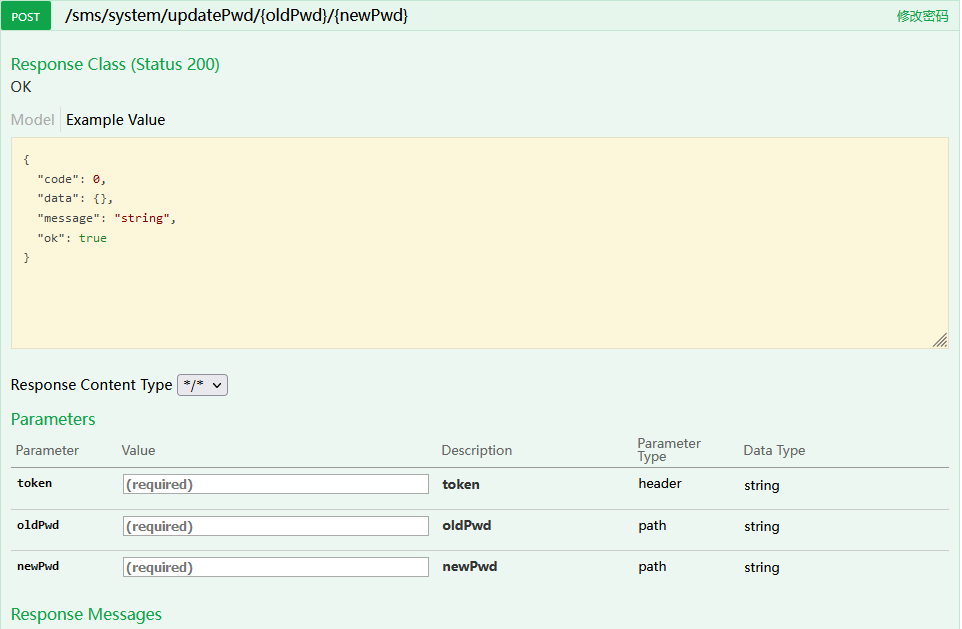
Task: Click the "string" message value in example
Action: (x=142, y=218)
